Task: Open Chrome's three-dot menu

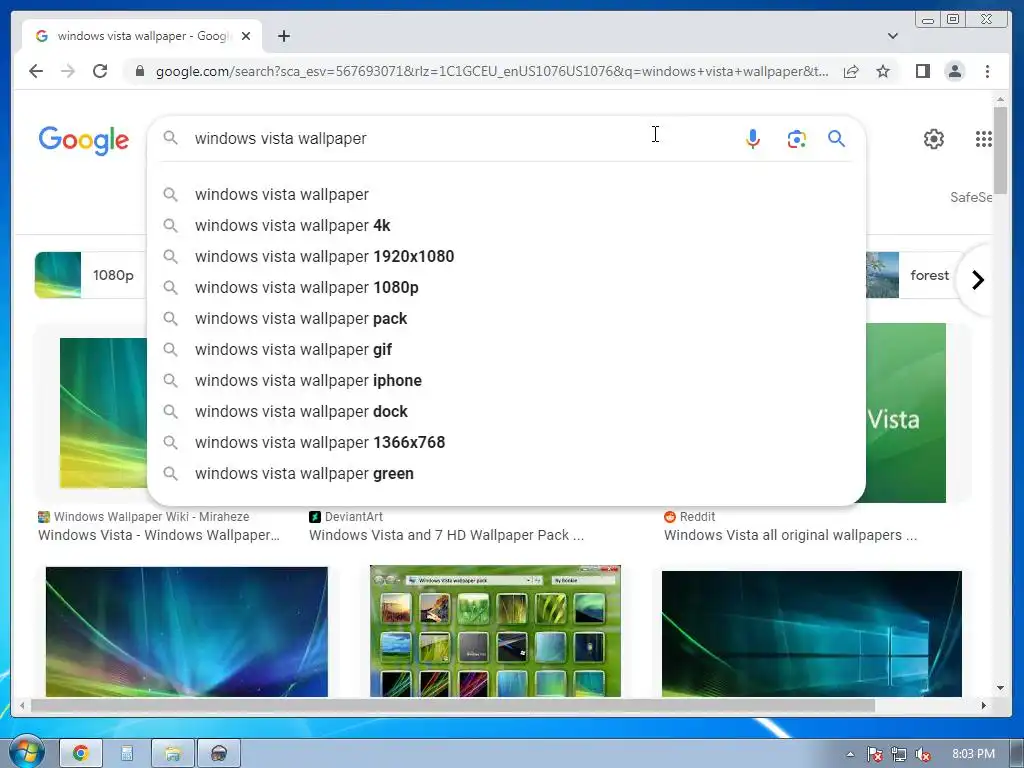Action: [987, 71]
